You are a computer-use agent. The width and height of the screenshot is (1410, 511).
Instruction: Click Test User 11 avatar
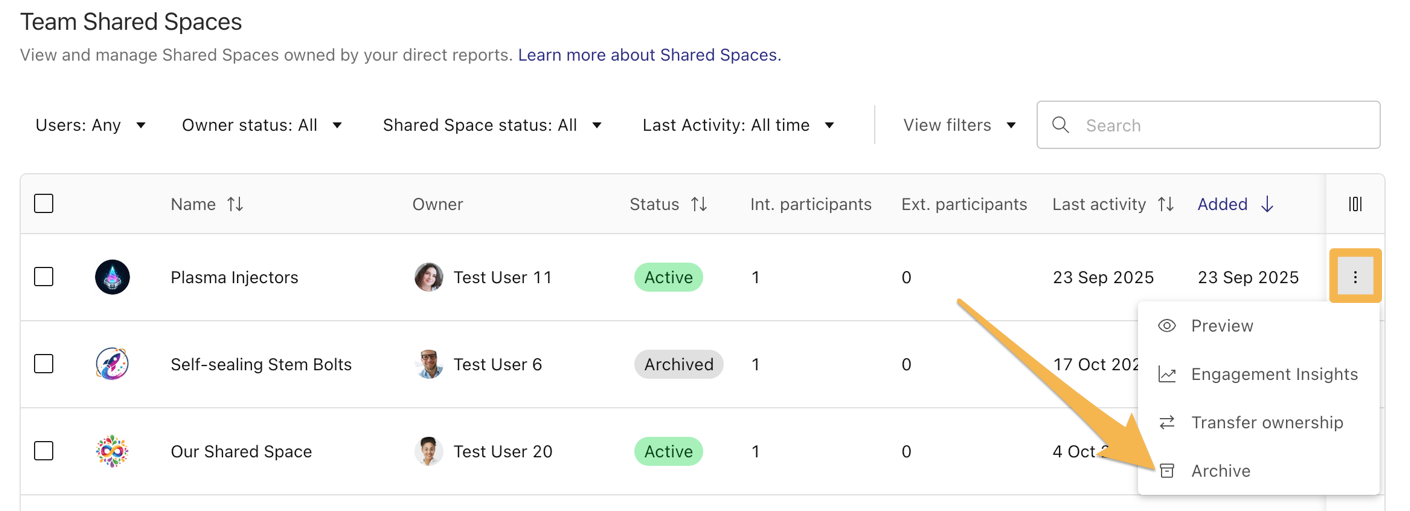429,277
